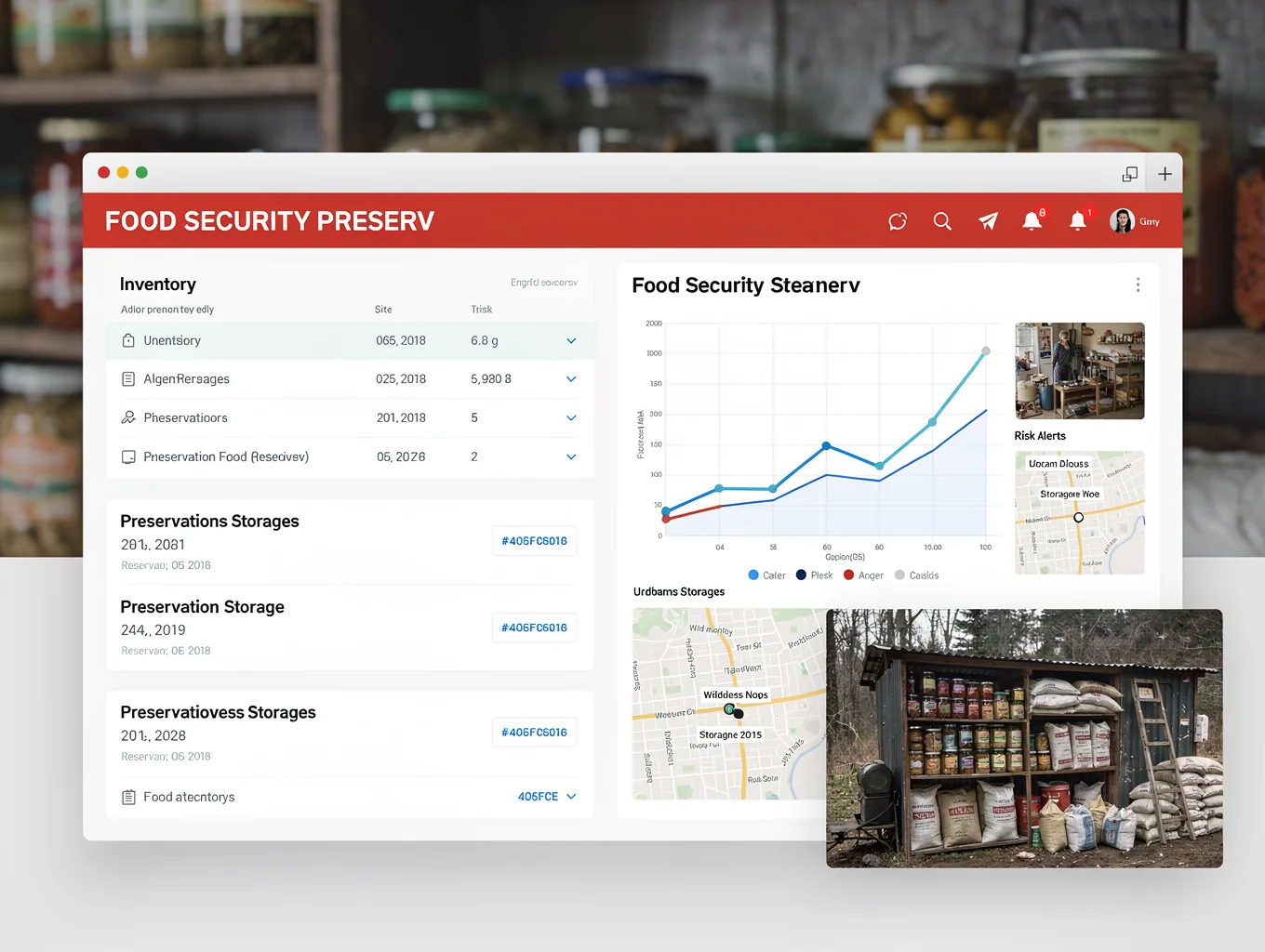Open search with the magnifier icon
This screenshot has width=1265, height=952.
coord(942,221)
